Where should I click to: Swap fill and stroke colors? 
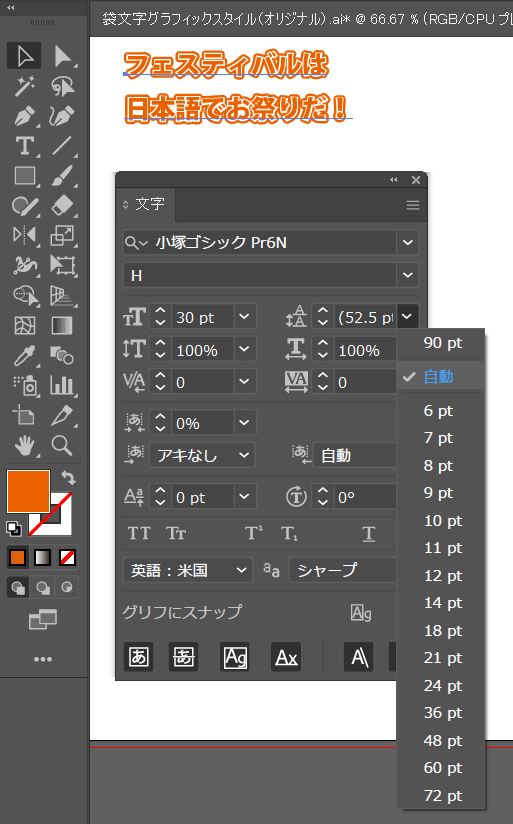(68, 477)
